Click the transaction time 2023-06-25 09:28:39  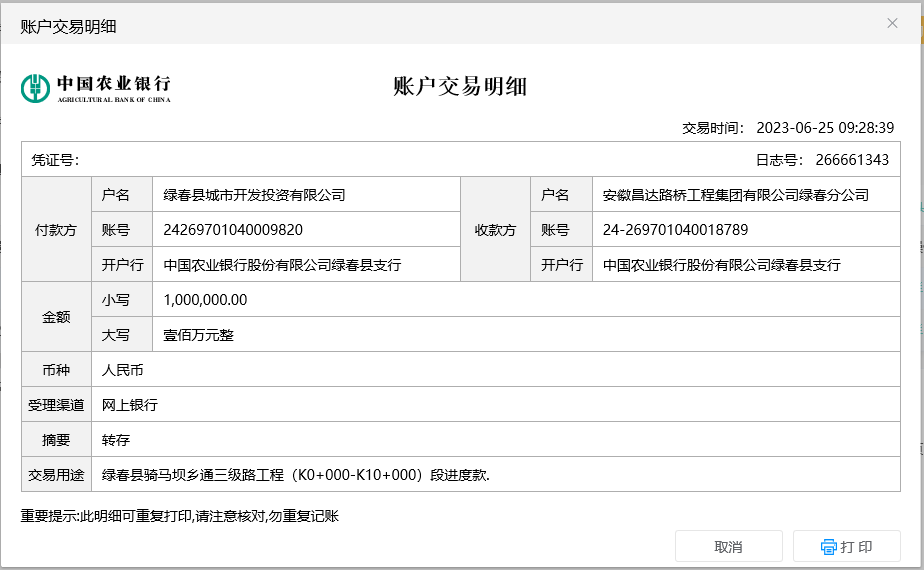[824, 127]
